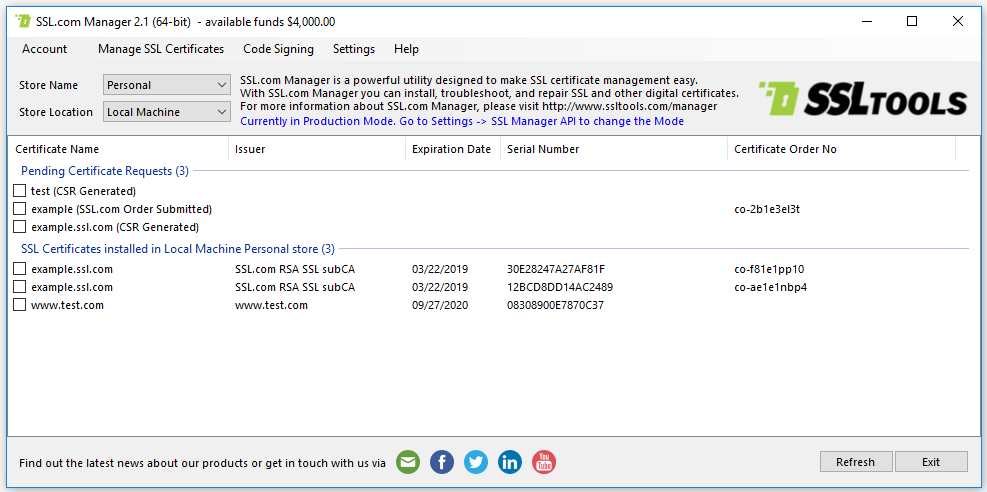Screen dimensions: 987x492
Task: Maximize the SSL.com Manager window
Action: tap(911, 21)
